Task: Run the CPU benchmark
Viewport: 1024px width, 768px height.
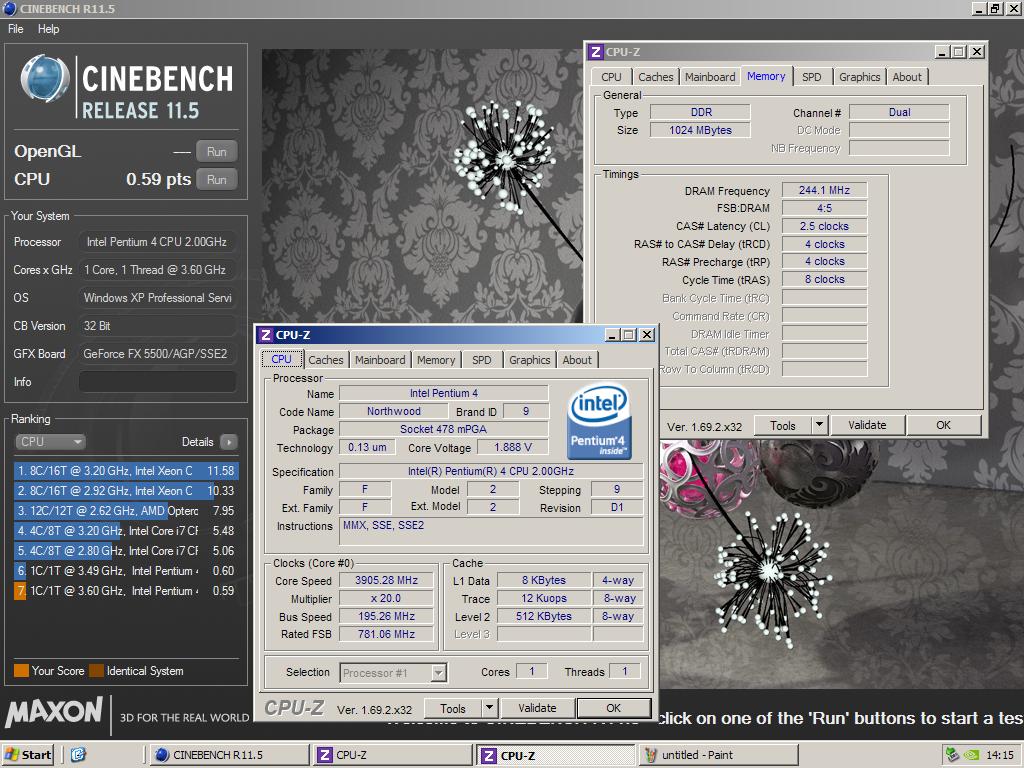Action: click(217, 180)
